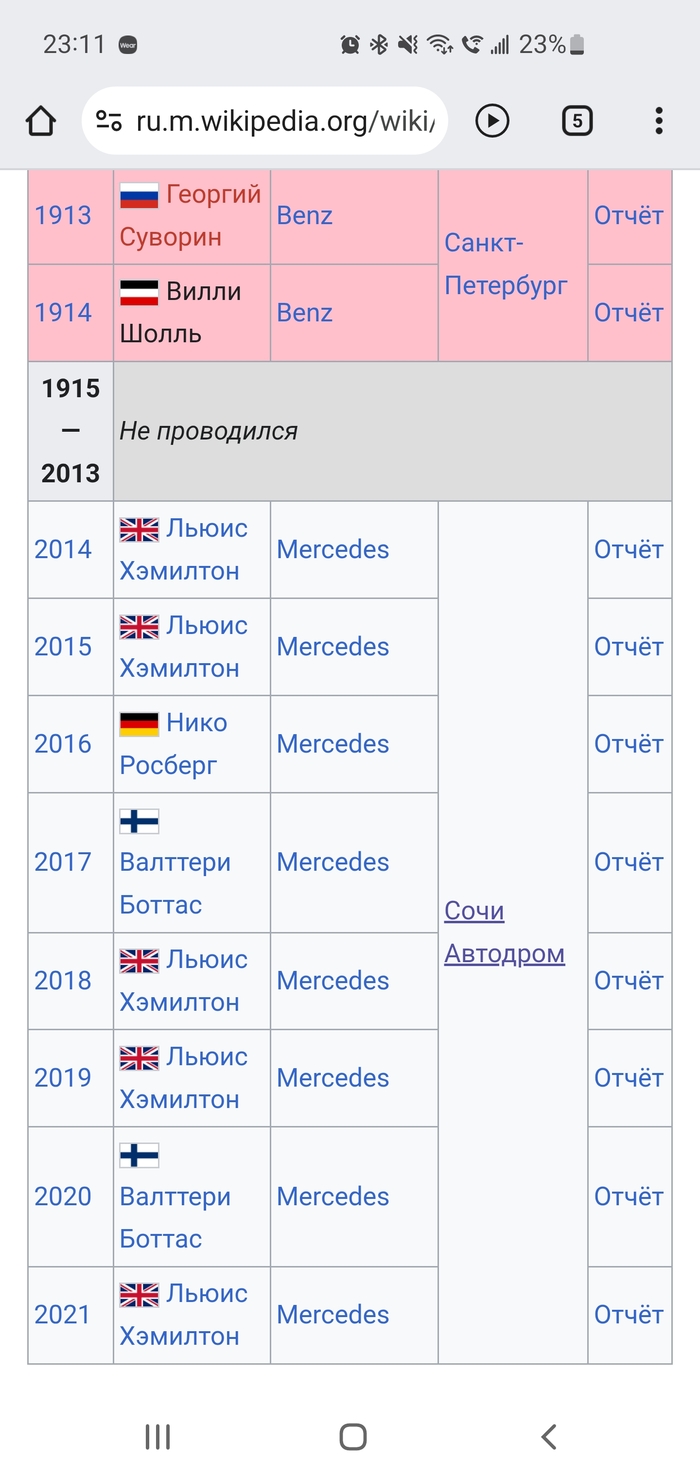The image size is (700, 1478).
Task: Open the Mercedes link in the 2019 row
Action: click(x=332, y=1077)
